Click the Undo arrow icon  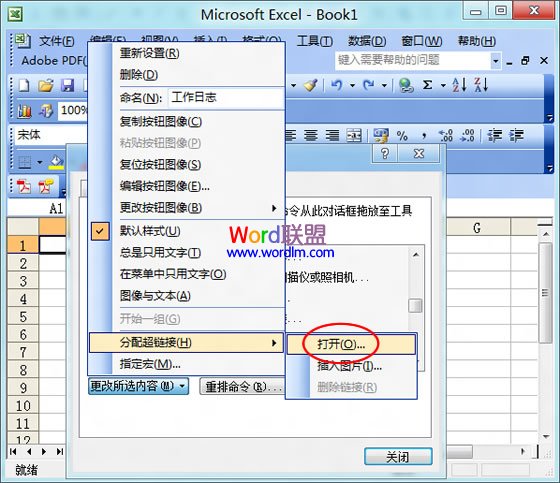336,85
